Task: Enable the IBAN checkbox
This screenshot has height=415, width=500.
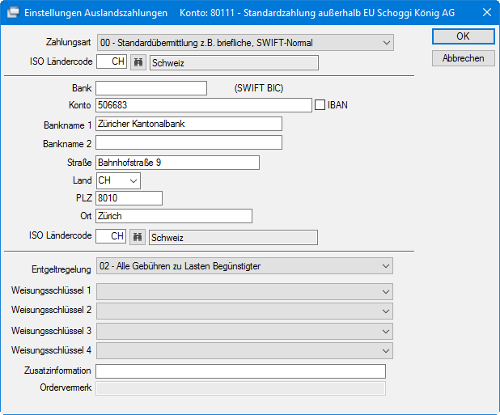Action: click(x=320, y=105)
